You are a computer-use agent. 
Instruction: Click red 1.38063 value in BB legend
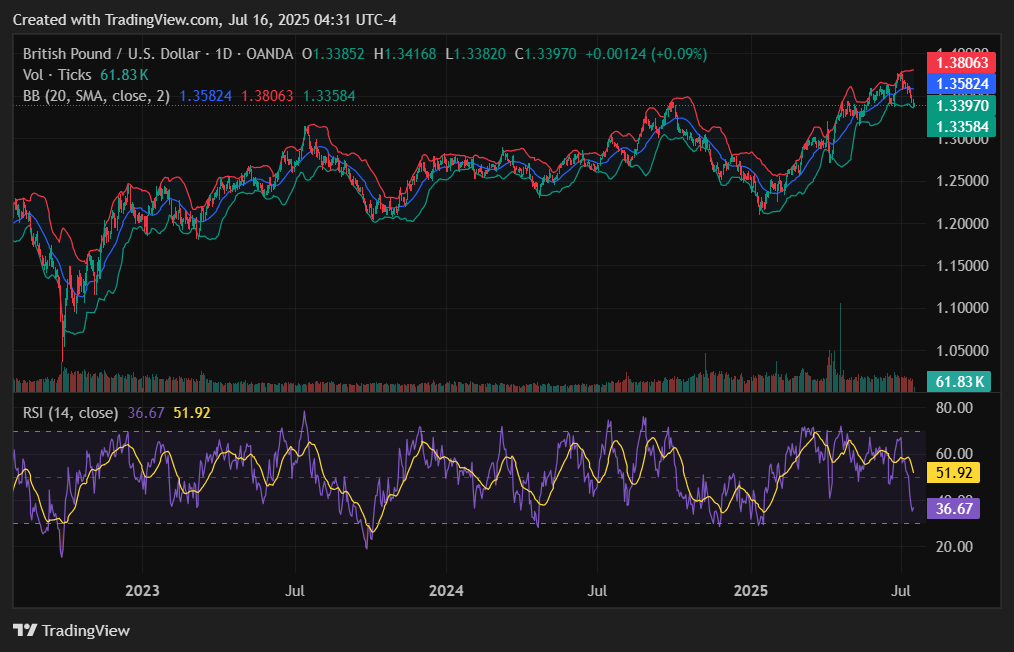tap(267, 96)
